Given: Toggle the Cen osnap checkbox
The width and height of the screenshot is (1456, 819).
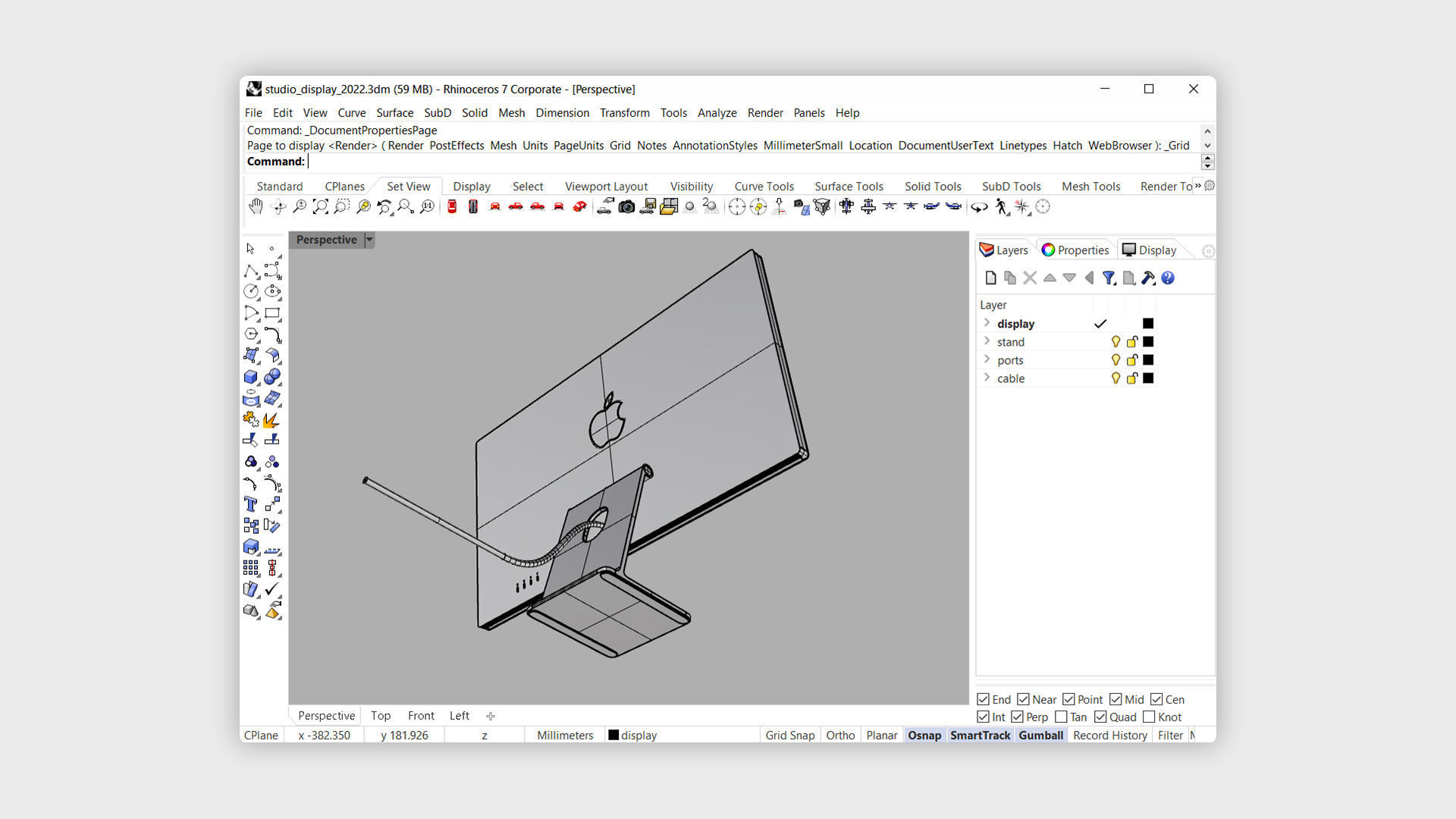Looking at the screenshot, I should 1156,699.
